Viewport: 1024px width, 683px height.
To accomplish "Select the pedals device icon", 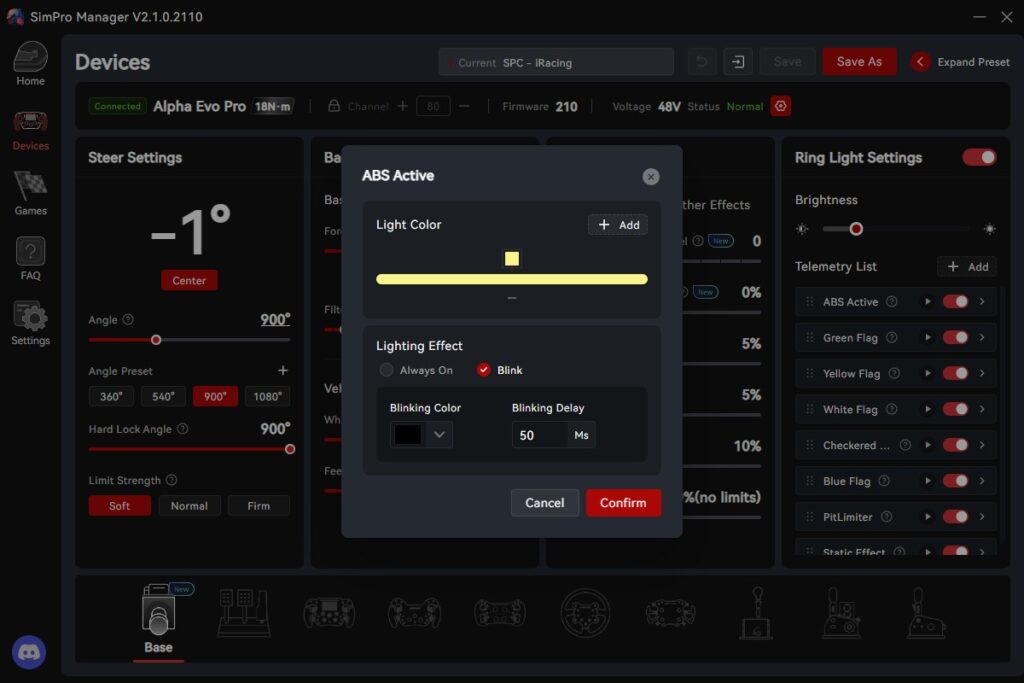I will [x=244, y=612].
